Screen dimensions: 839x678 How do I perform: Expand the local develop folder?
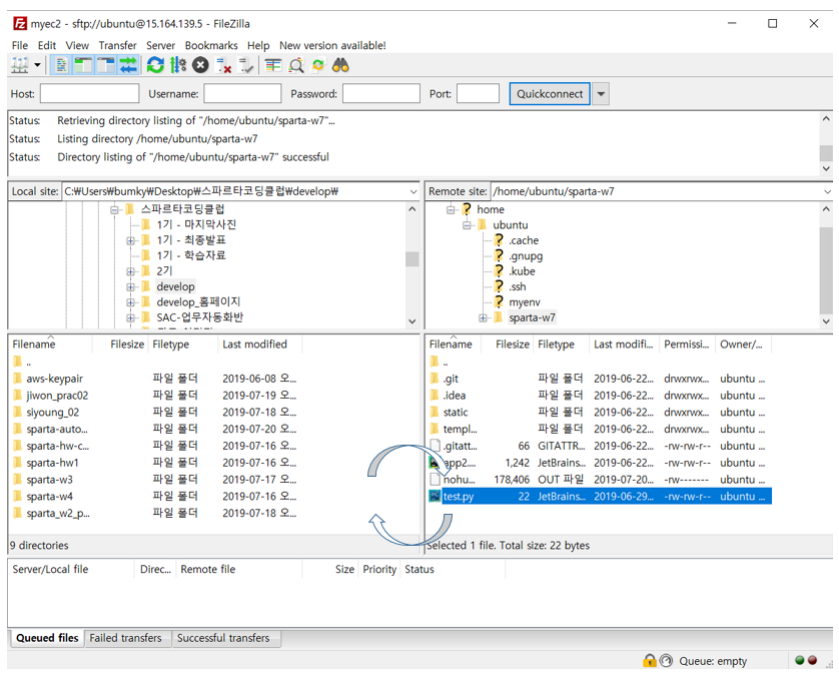pyautogui.click(x=130, y=287)
